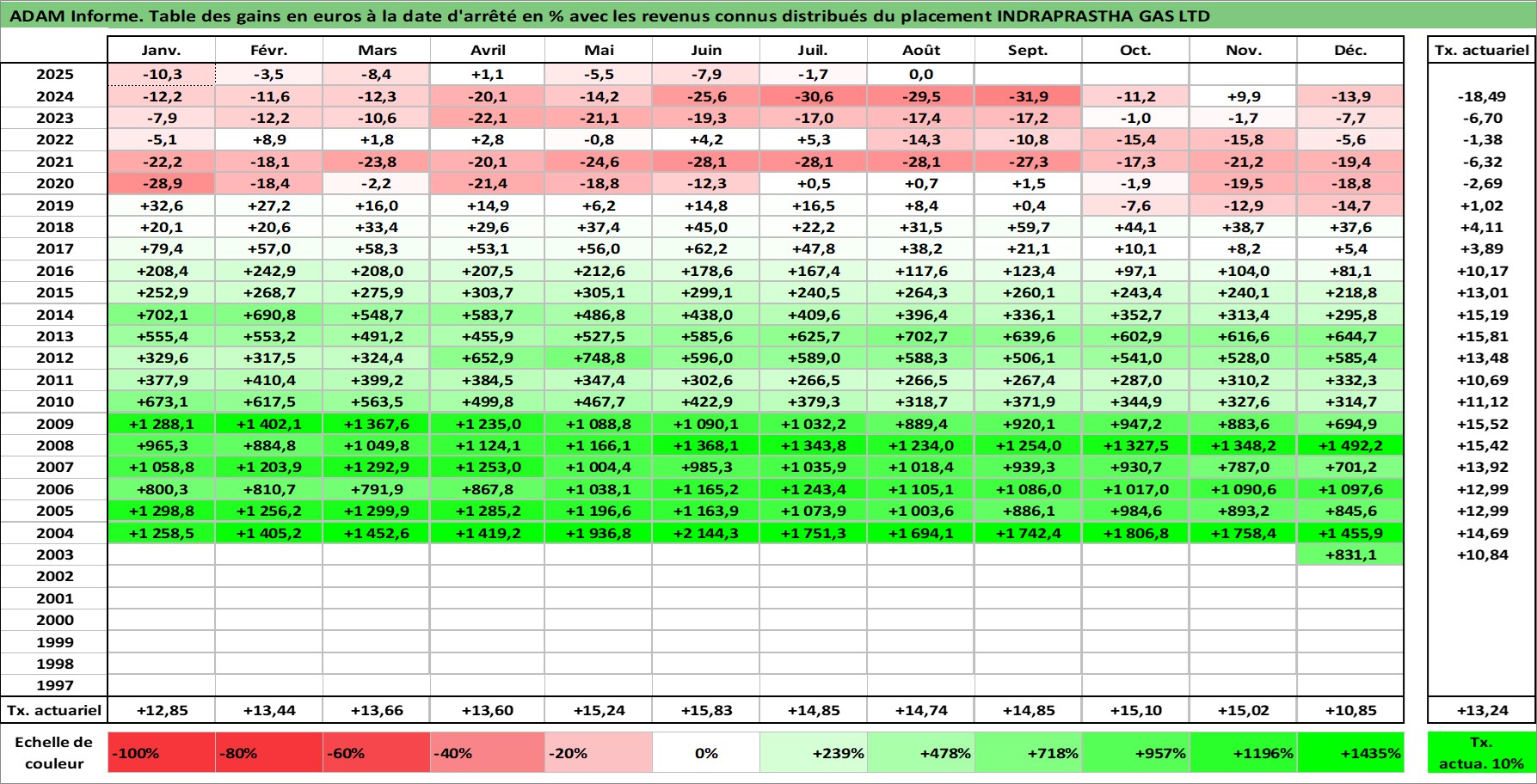Image resolution: width=1537 pixels, height=784 pixels.
Task: Select the +748,8 cell in Mai 2012
Action: click(599, 358)
